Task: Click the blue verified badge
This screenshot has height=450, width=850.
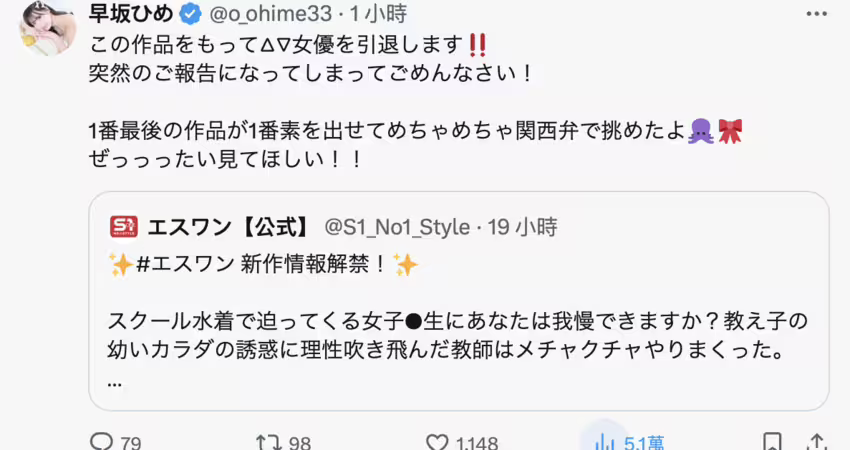Action: pyautogui.click(x=189, y=15)
